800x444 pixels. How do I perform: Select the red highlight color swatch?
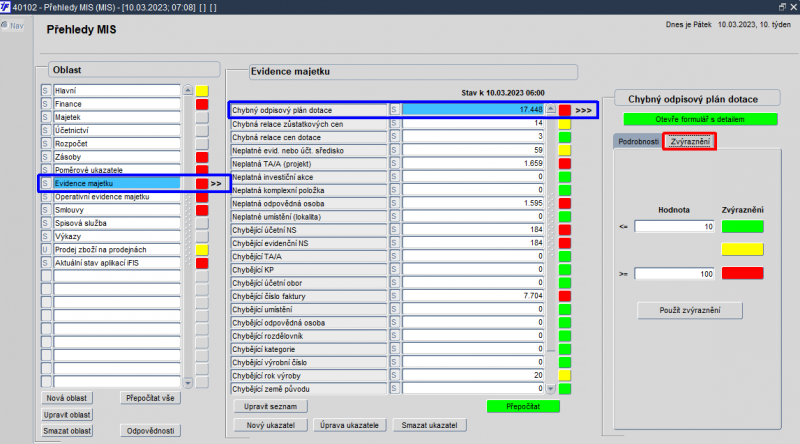[x=742, y=274]
